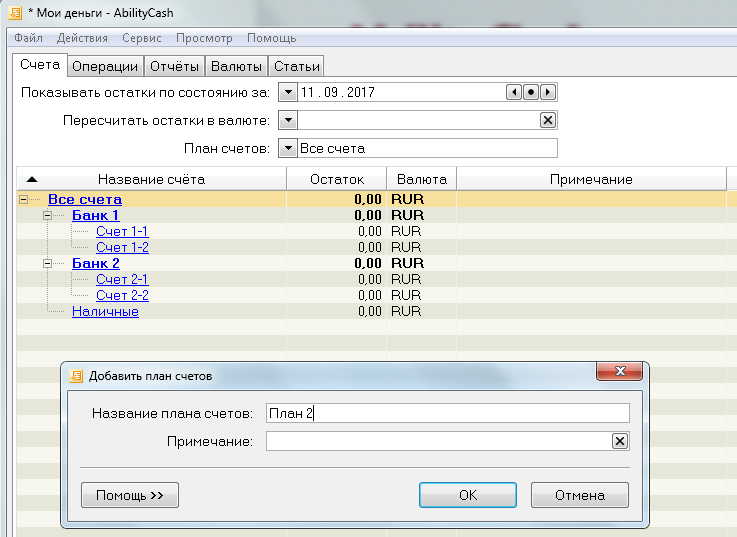Click the previous date arrow button
Viewport: 737px width, 537px height.
(x=515, y=92)
